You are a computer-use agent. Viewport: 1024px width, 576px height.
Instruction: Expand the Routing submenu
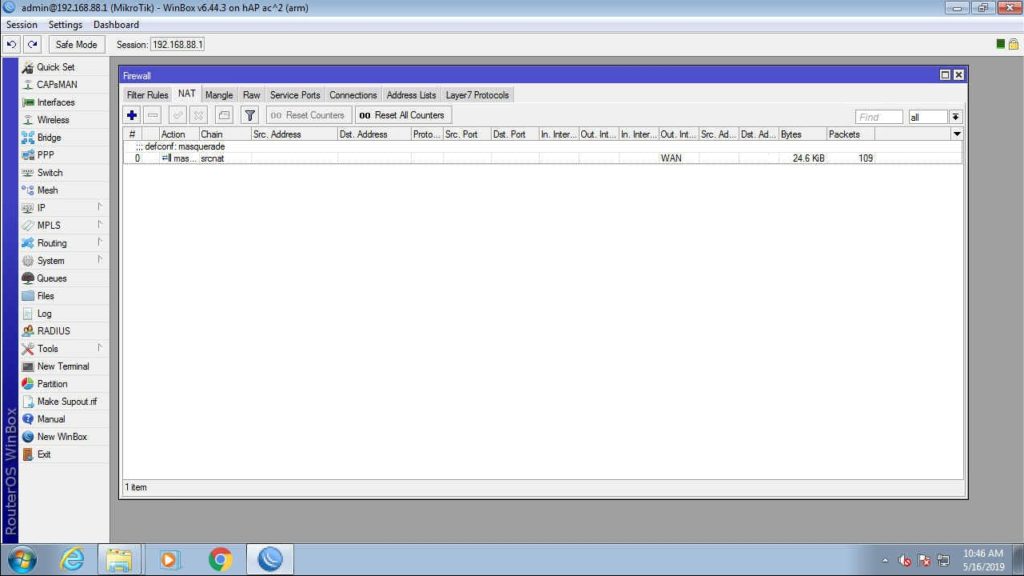[x=64, y=243]
